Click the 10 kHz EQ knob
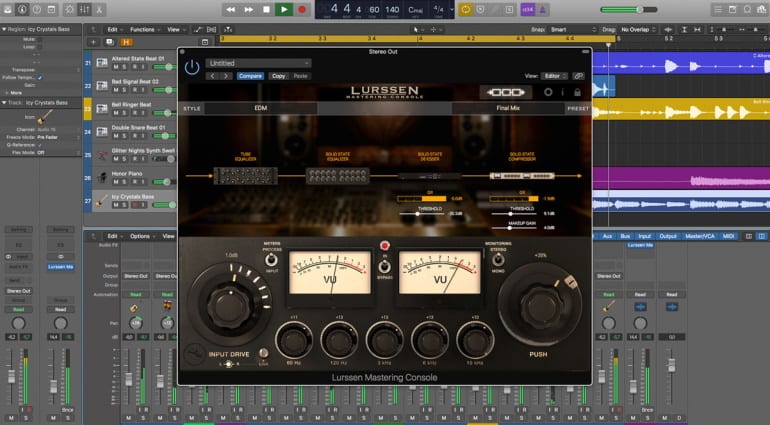Screen dimensions: 770x425 click(475, 340)
